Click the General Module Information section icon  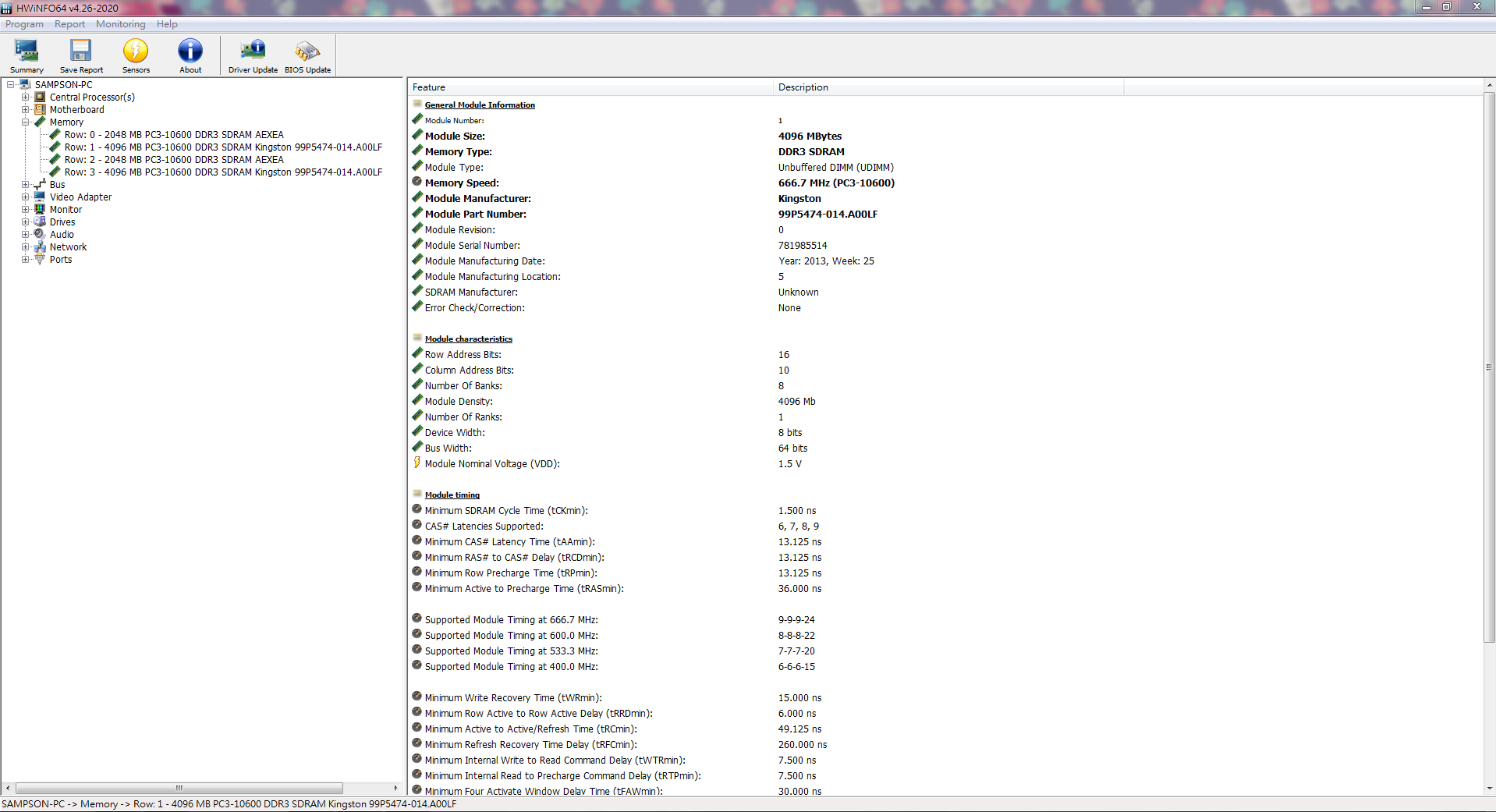(x=417, y=104)
